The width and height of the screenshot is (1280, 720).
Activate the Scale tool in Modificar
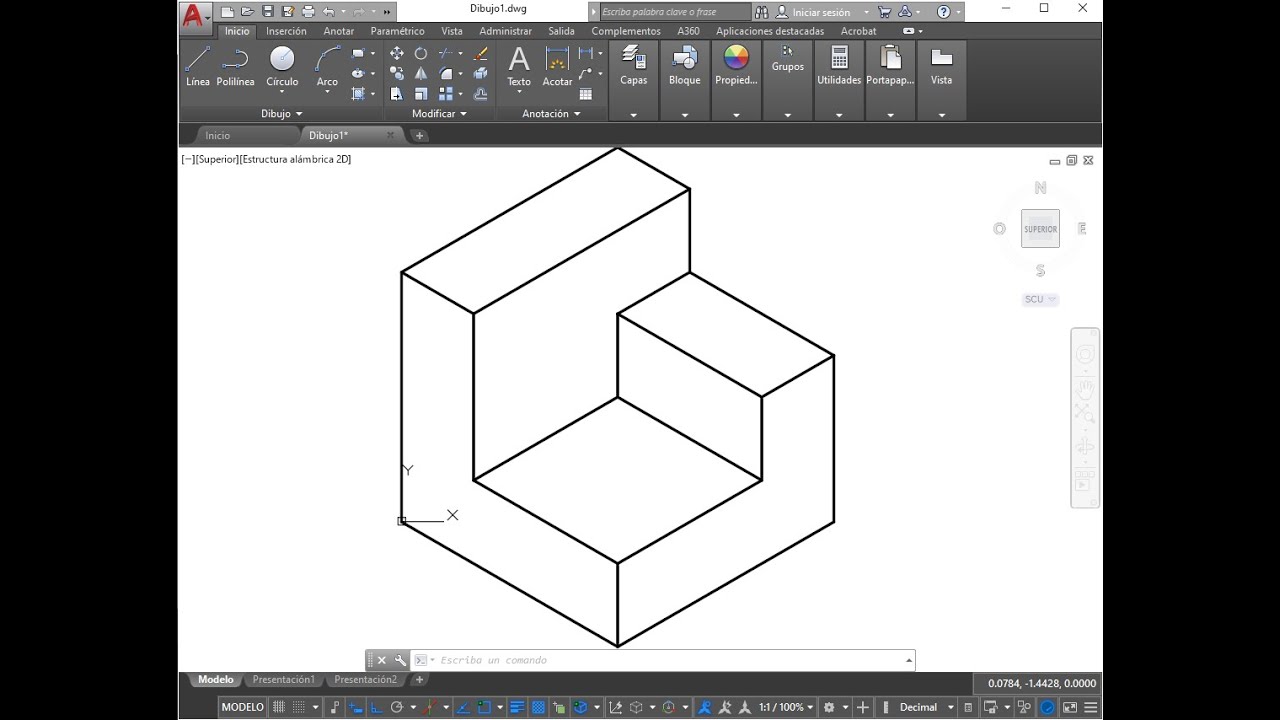(421, 93)
